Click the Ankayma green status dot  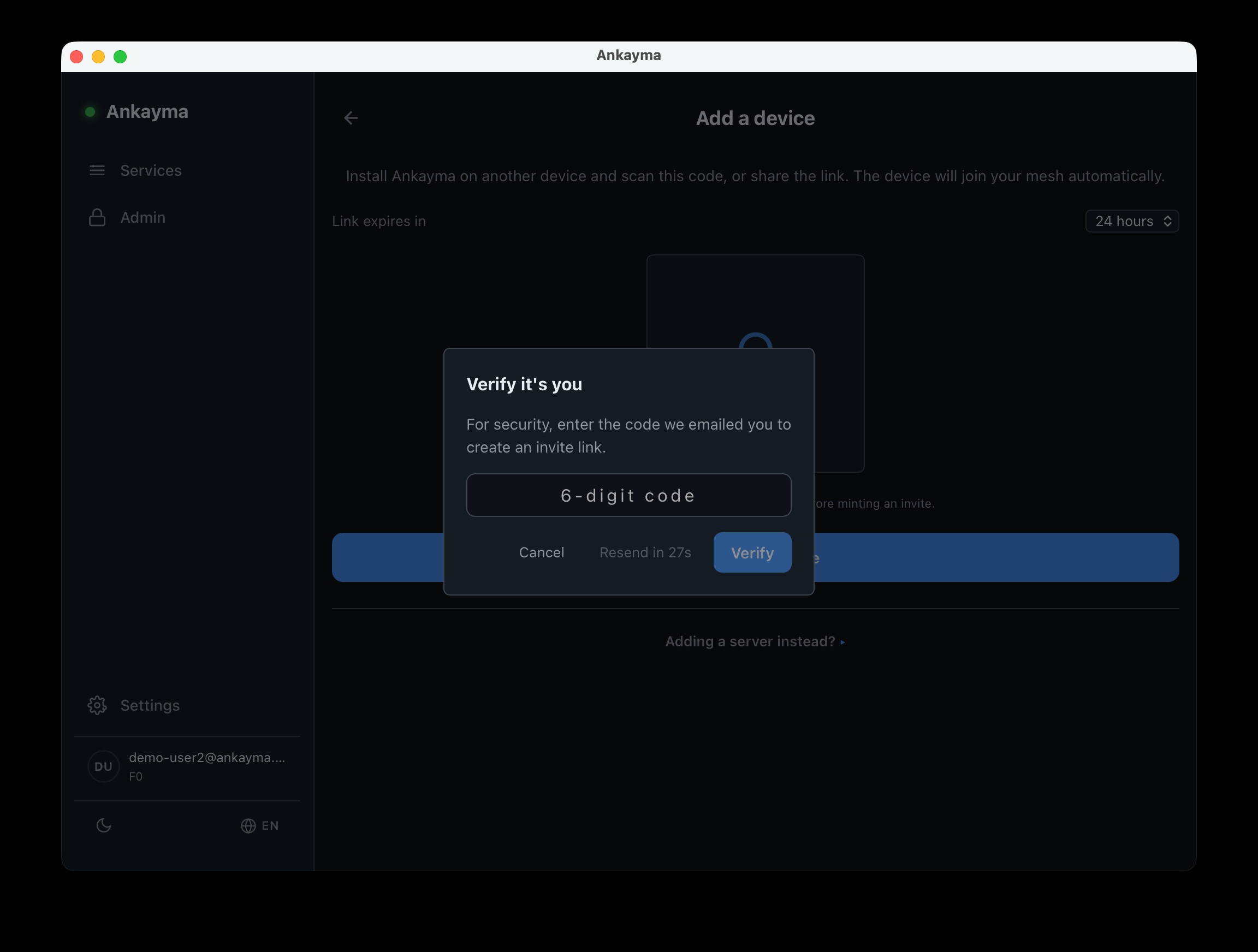[90, 112]
